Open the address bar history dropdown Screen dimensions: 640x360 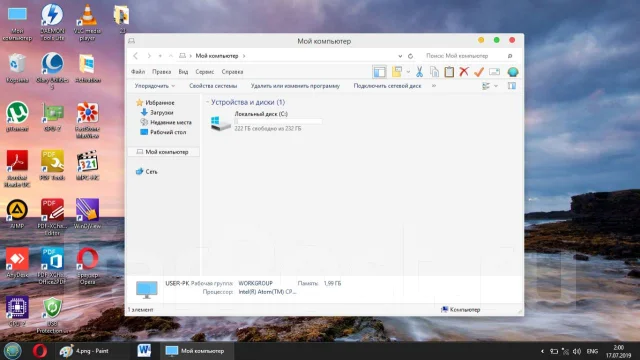[400, 56]
